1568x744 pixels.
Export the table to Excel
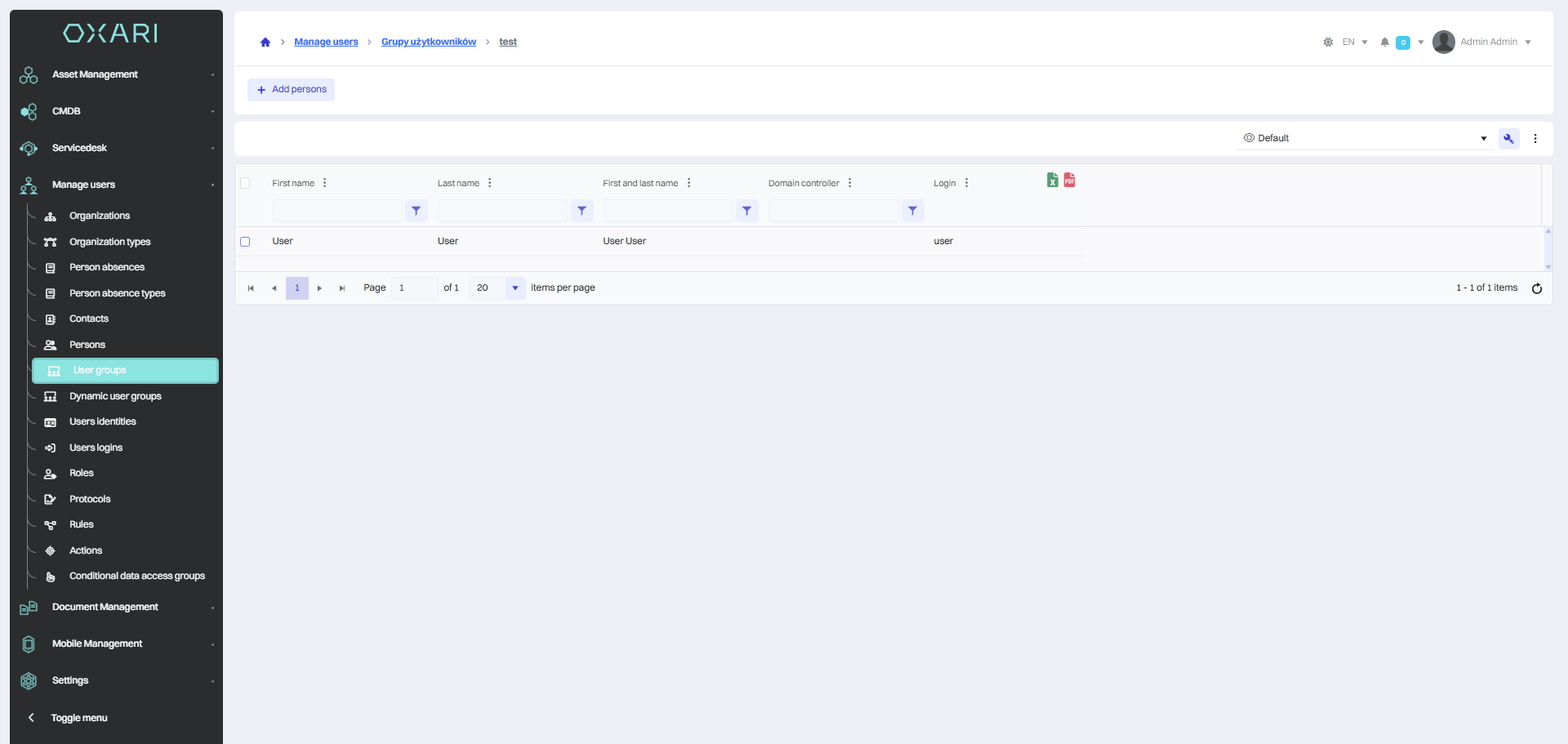point(1052,180)
